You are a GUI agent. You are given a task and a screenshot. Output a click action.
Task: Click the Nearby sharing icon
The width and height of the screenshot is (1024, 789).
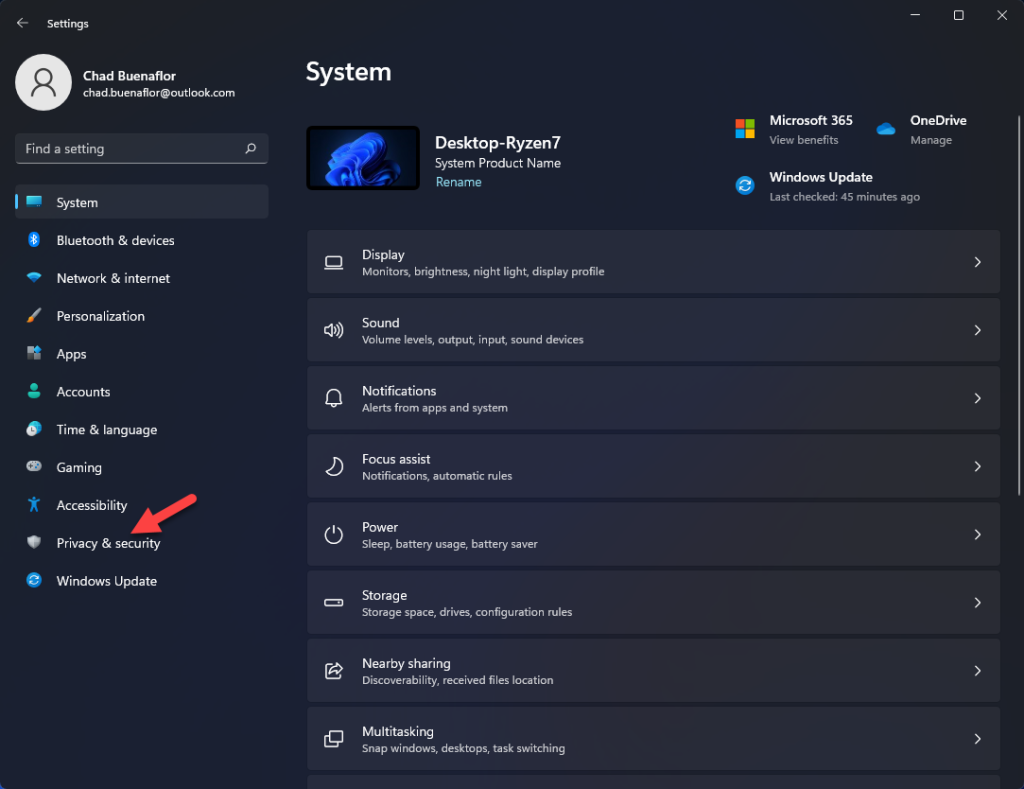[334, 671]
